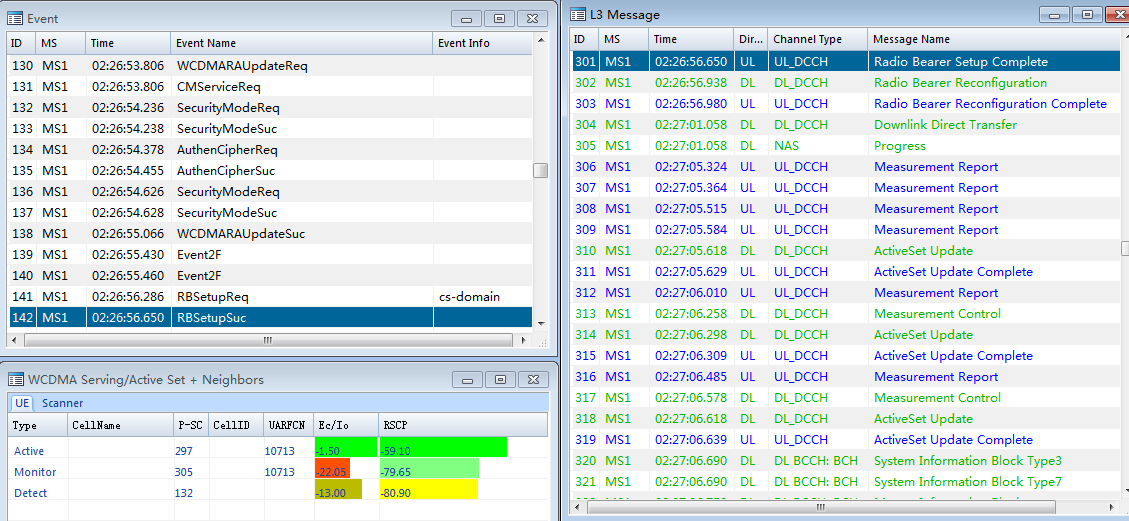1129x521 pixels.
Task: Select the AuthenCipherSuc event row
Action: [270, 171]
